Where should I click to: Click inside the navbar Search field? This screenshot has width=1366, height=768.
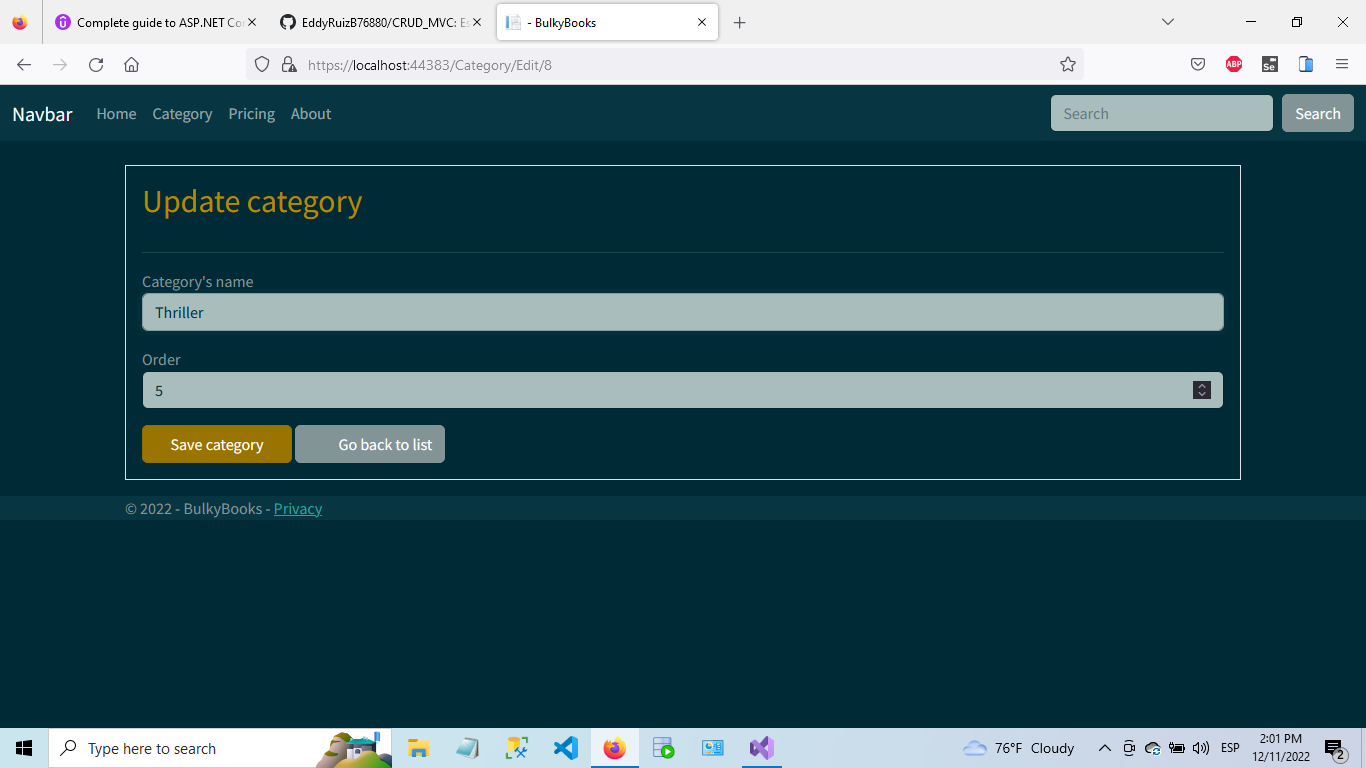[x=1160, y=113]
